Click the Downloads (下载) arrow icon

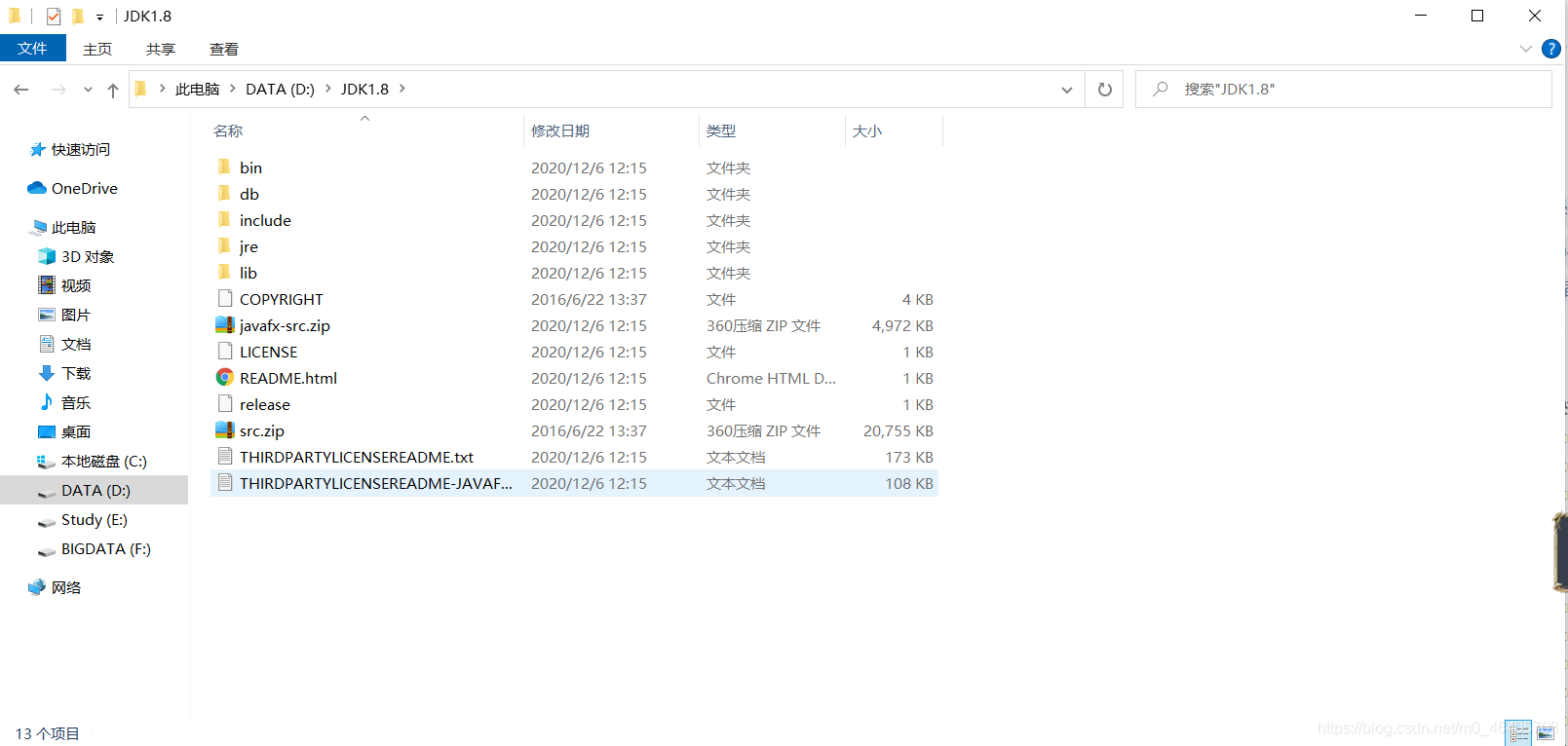coord(47,373)
